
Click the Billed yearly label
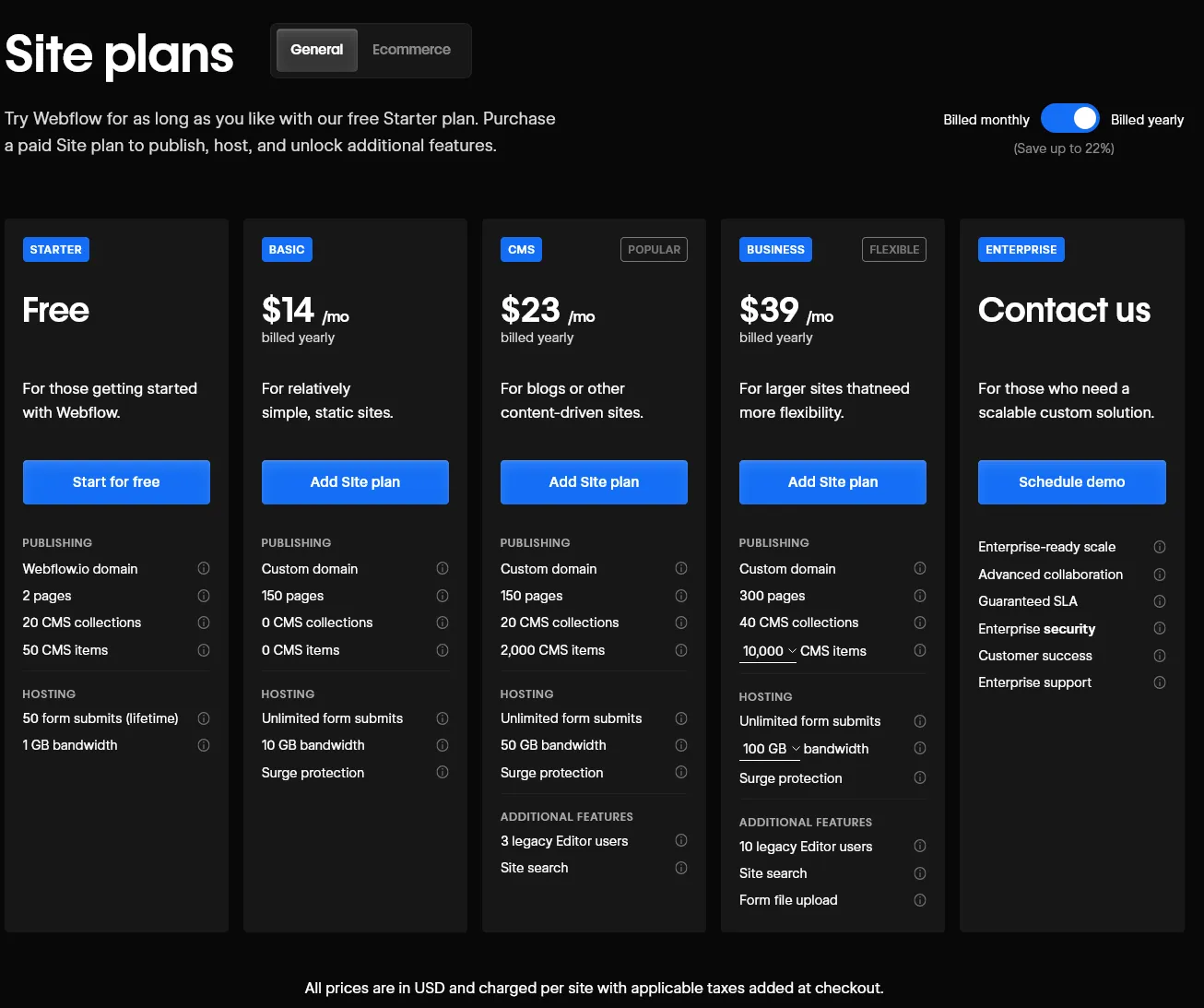[x=1147, y=120]
